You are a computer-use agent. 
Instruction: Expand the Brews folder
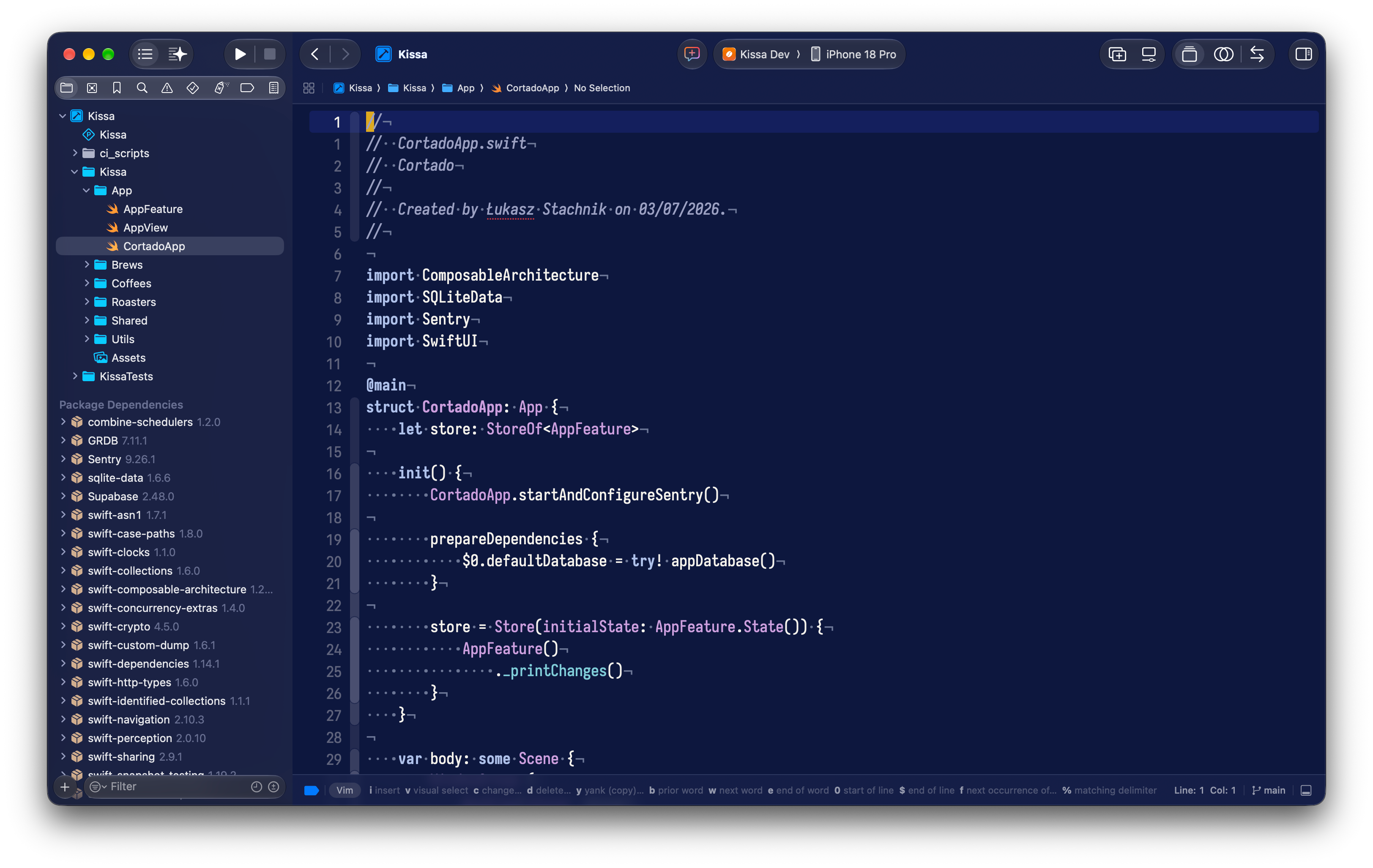[x=87, y=265]
